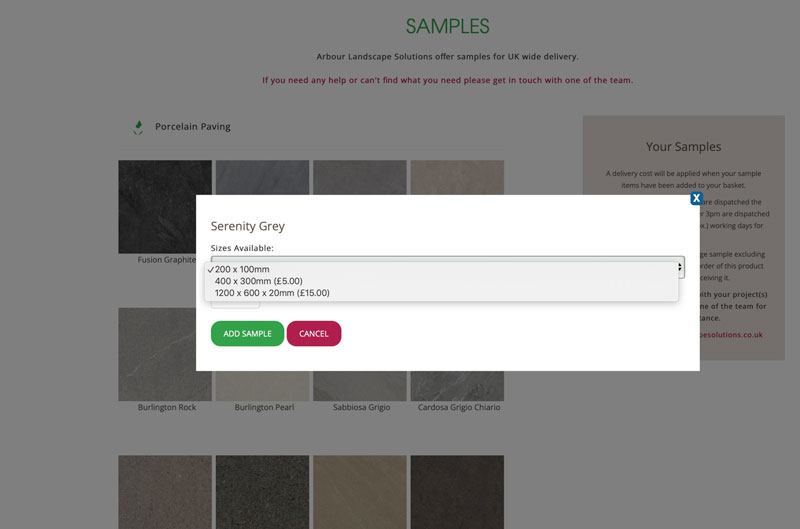Click the Fusion Graphite label
Viewport: 800px width, 529px height.
[x=166, y=260]
